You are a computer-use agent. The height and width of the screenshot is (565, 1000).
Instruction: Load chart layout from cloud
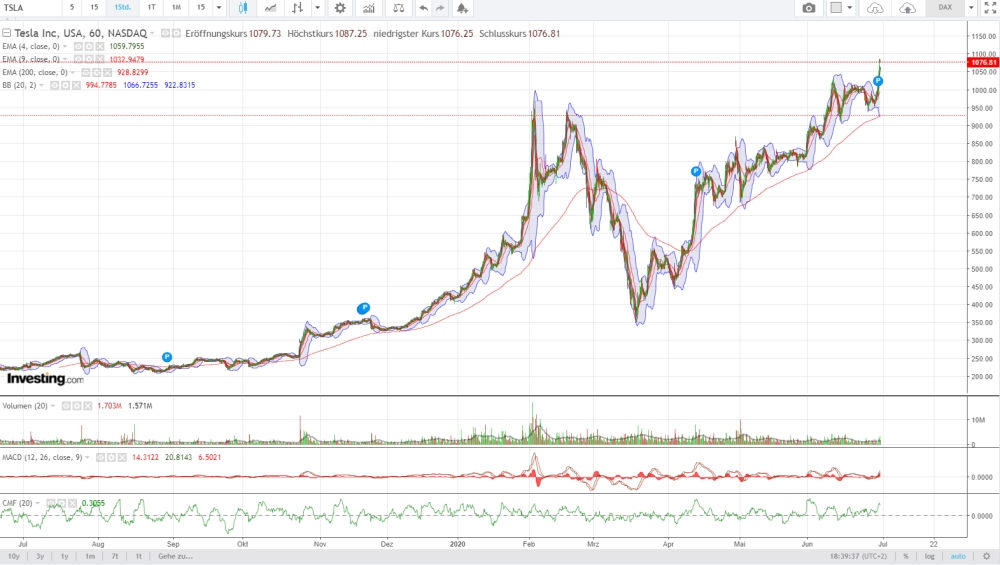(x=876, y=8)
